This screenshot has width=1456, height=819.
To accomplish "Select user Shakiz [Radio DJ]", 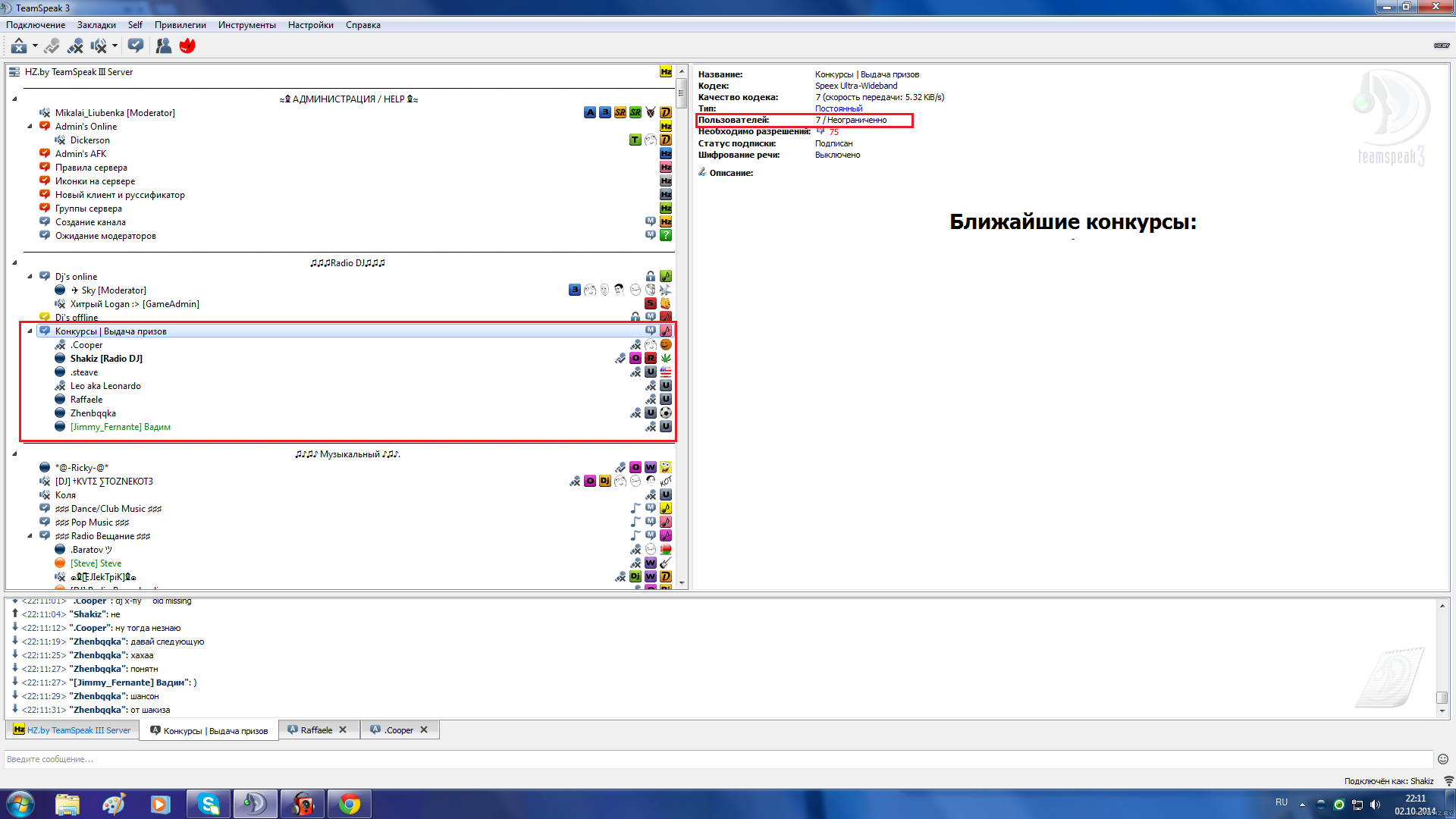I will point(106,359).
